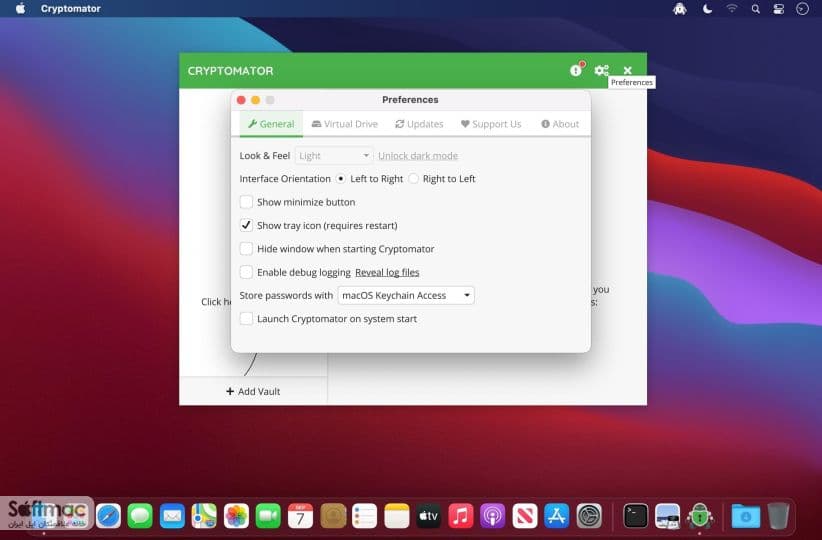
Task: Switch to the General preferences tab
Action: pos(271,124)
